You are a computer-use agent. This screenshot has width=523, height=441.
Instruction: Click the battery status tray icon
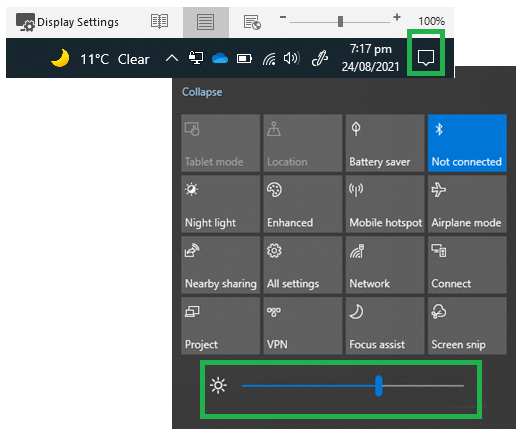pos(244,59)
